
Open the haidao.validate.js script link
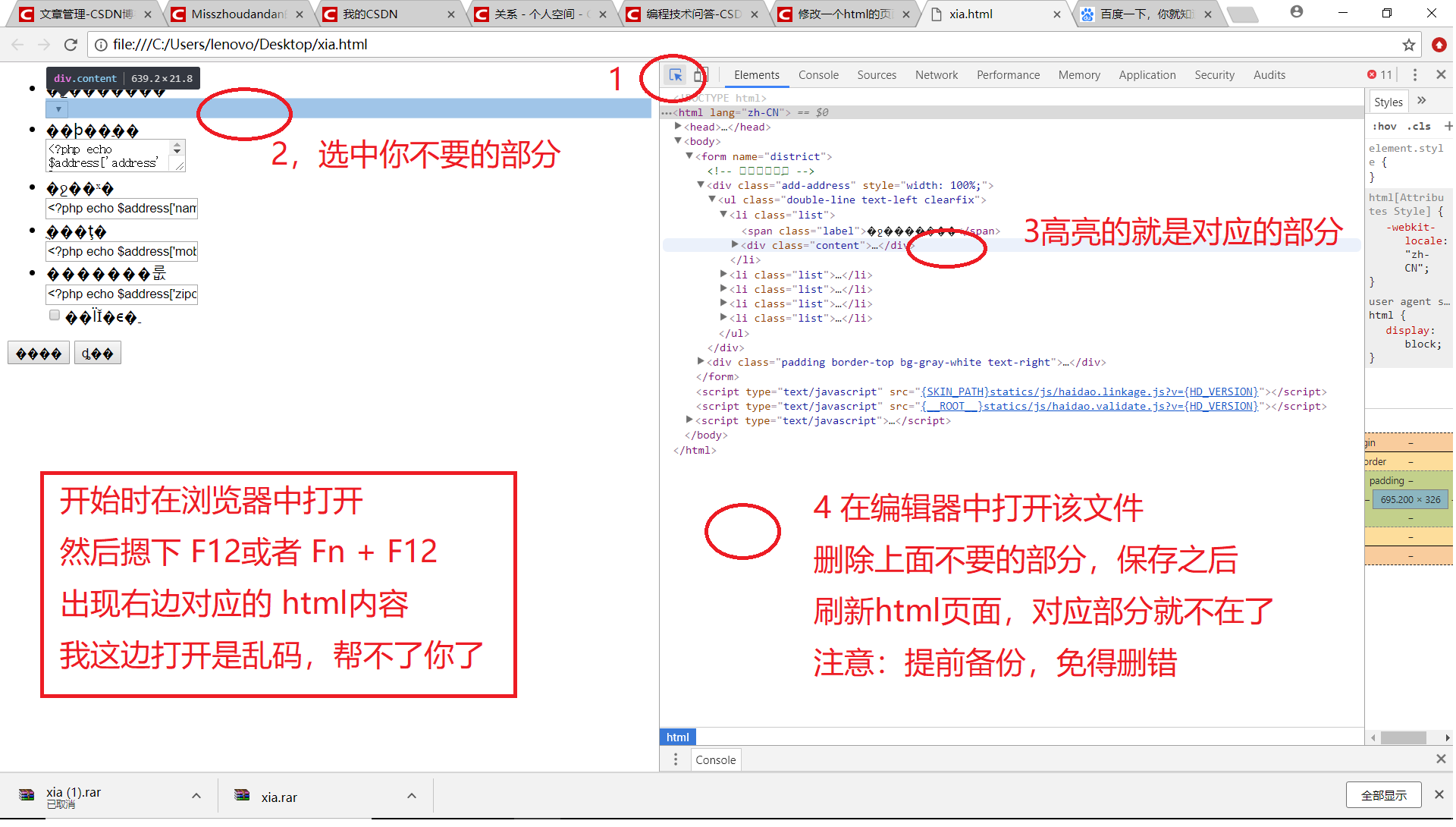coord(1089,406)
